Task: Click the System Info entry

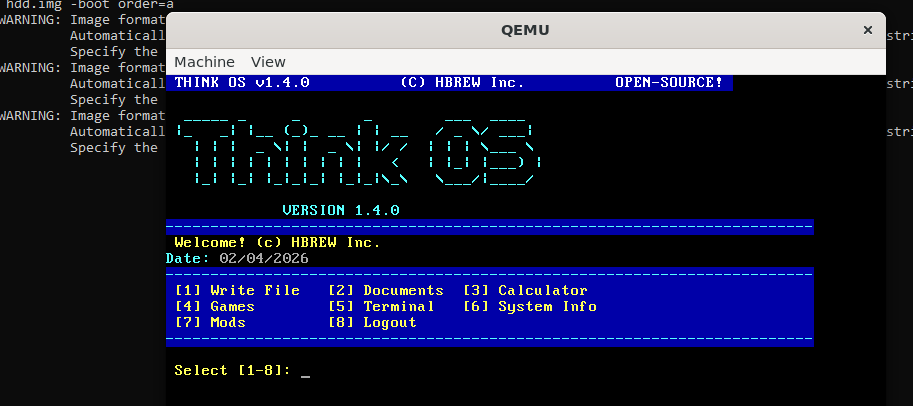Action: pyautogui.click(x=530, y=307)
